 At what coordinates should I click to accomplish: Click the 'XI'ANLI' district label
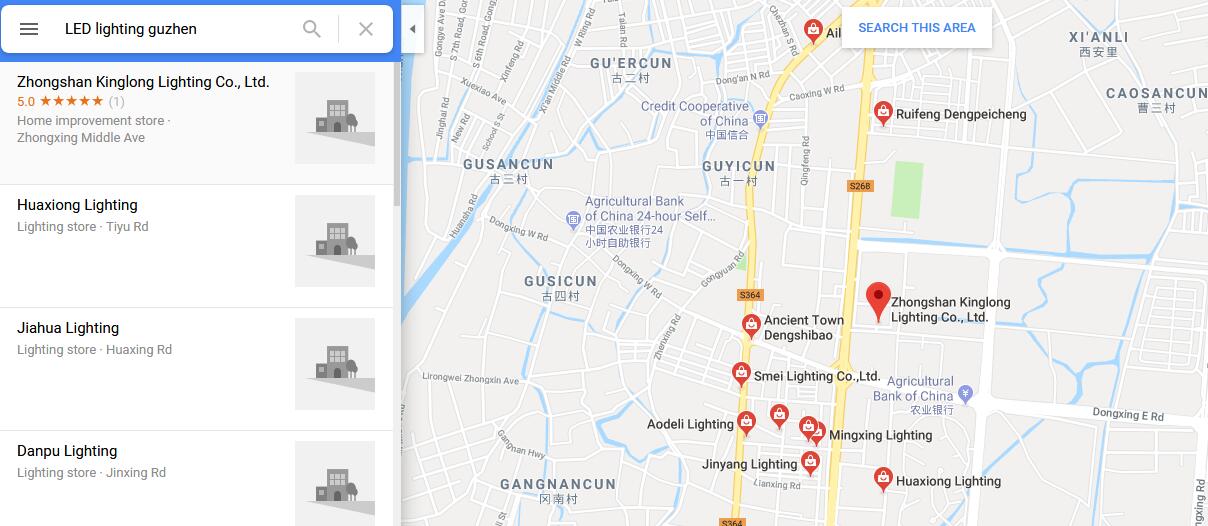1098,37
